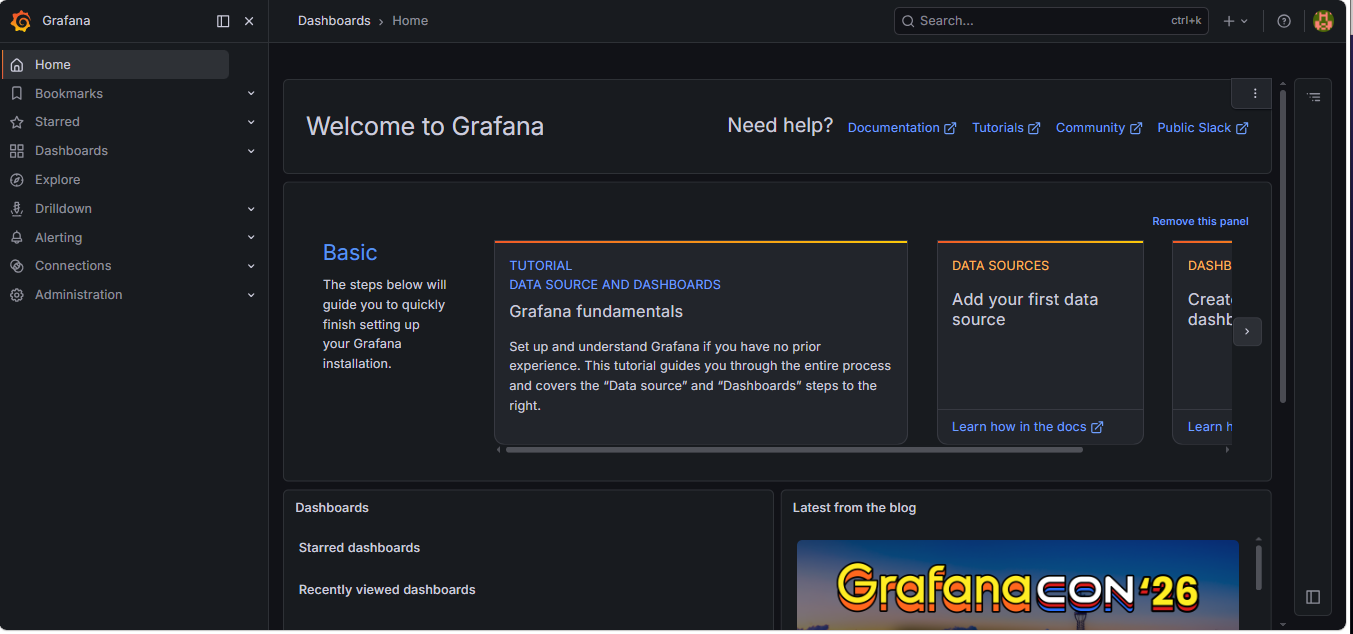Viewport: 1353px width, 634px height.
Task: Open the dashboard outline icon on right
Action: click(1313, 97)
